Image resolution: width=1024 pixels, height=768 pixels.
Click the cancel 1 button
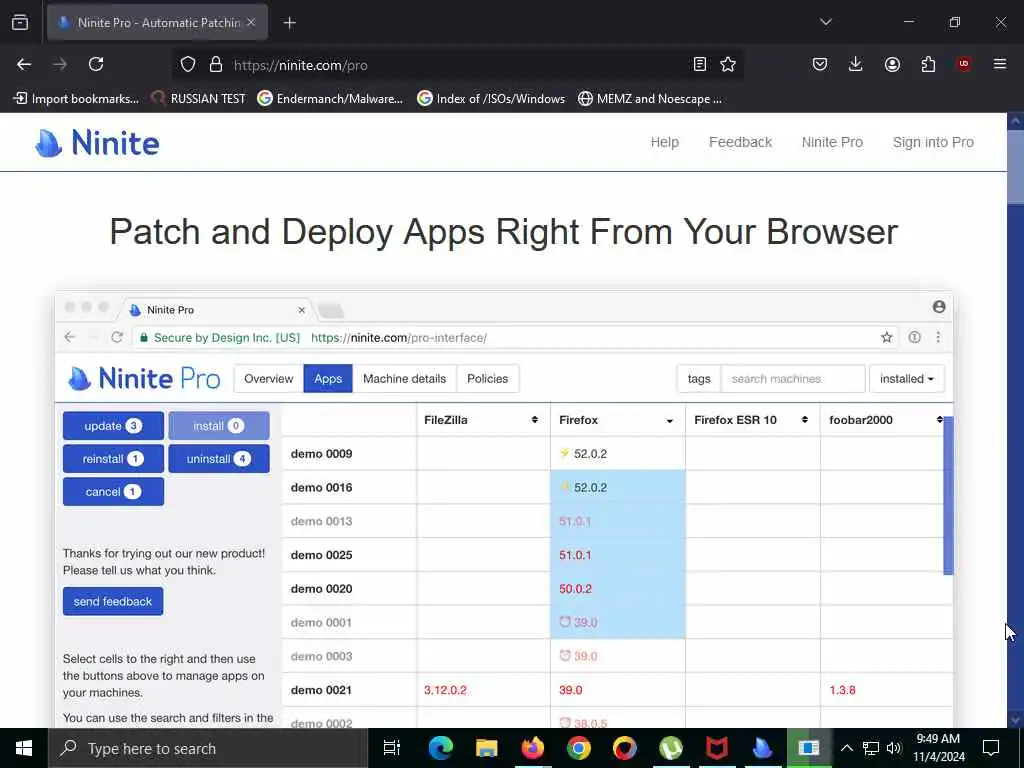113,492
